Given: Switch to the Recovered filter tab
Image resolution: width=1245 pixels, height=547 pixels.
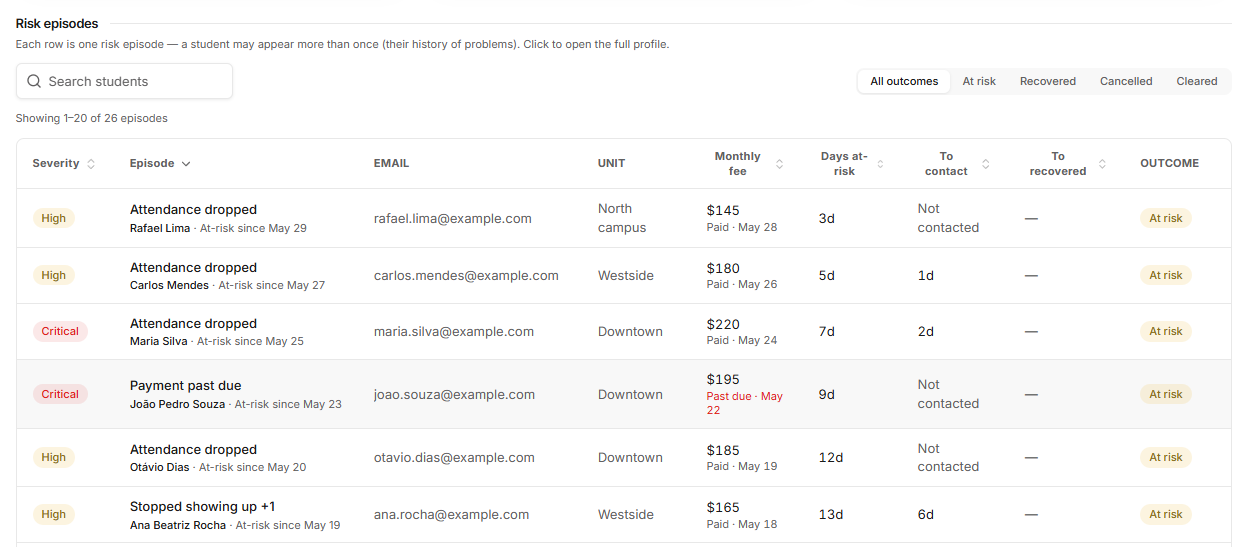Looking at the screenshot, I should tap(1048, 81).
